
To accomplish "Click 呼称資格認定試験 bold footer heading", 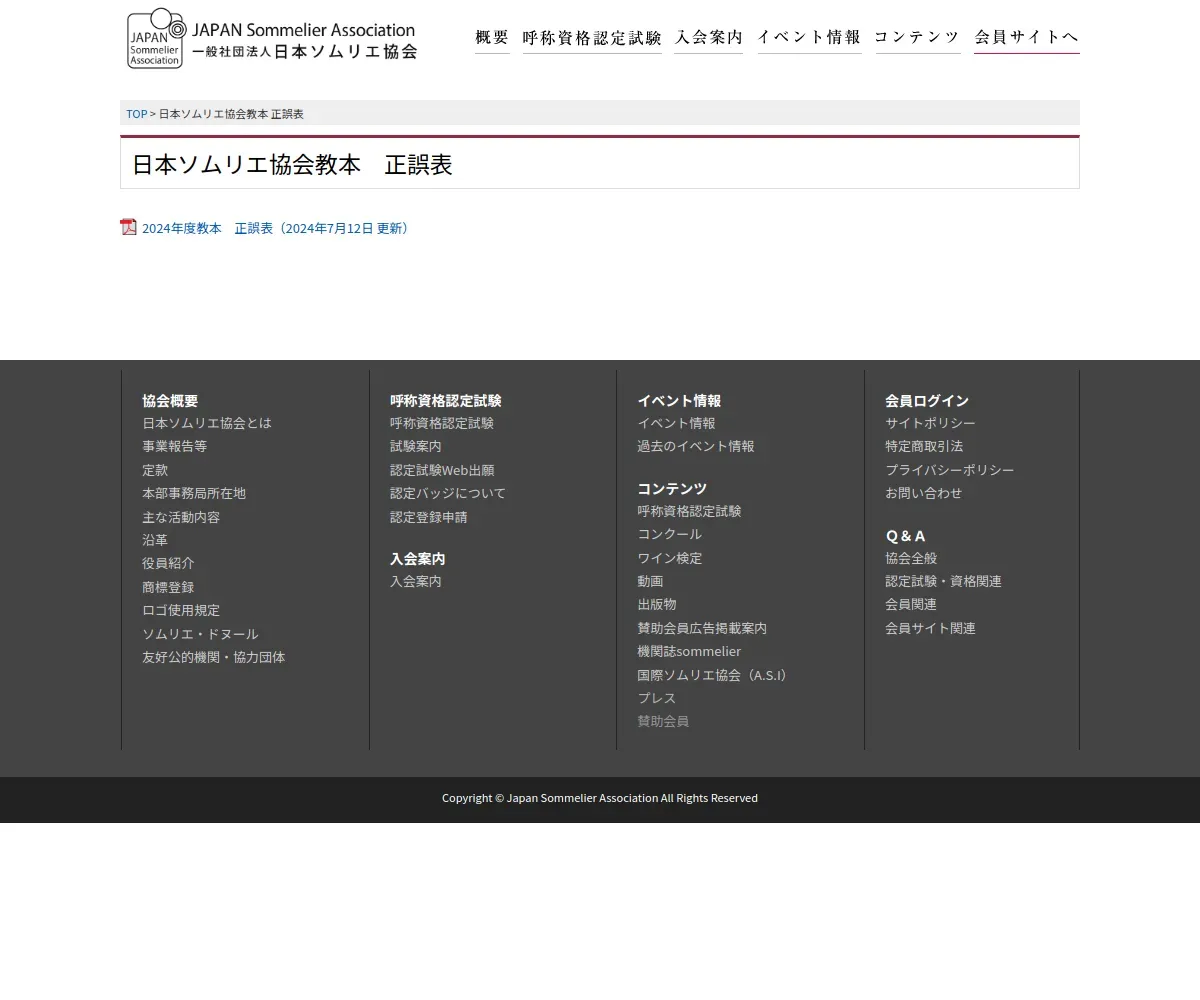I will 445,400.
